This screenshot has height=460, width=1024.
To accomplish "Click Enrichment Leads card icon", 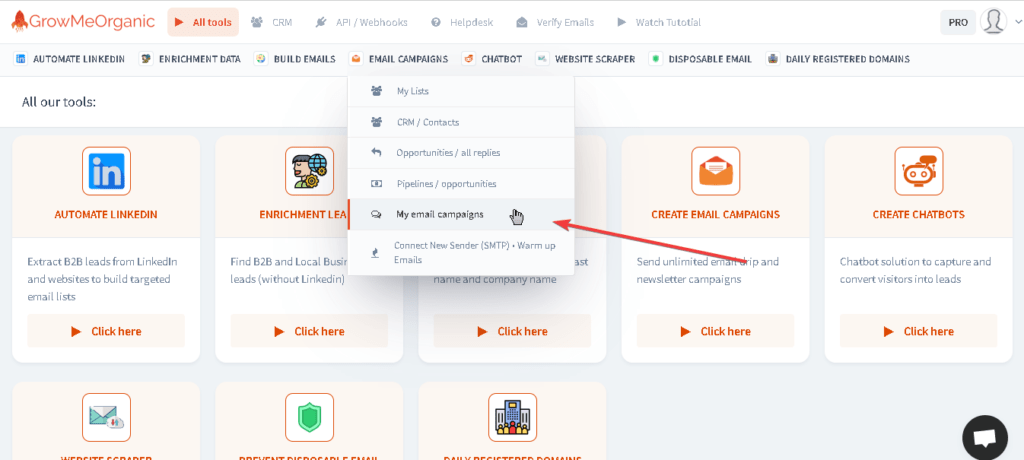I will 310,171.
